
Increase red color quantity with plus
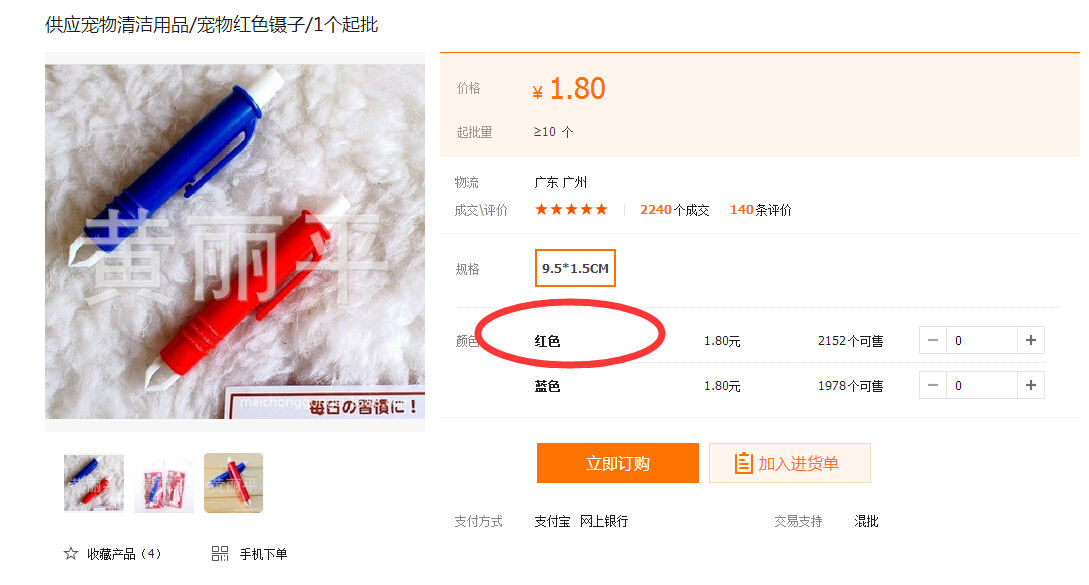(1031, 340)
